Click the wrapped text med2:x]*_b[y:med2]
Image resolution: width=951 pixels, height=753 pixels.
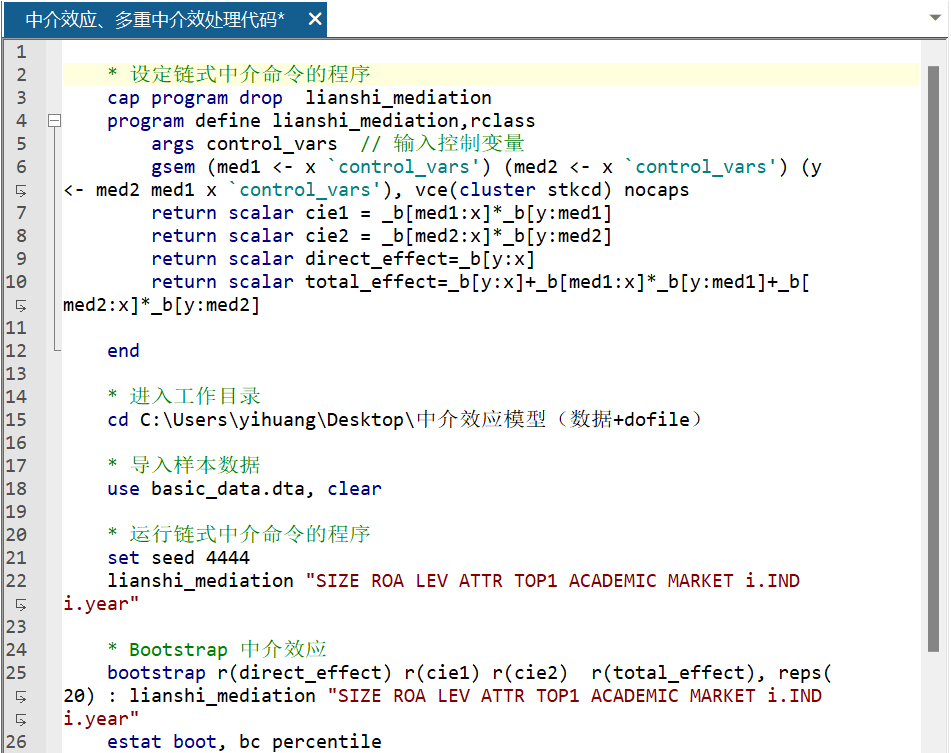click(x=161, y=305)
